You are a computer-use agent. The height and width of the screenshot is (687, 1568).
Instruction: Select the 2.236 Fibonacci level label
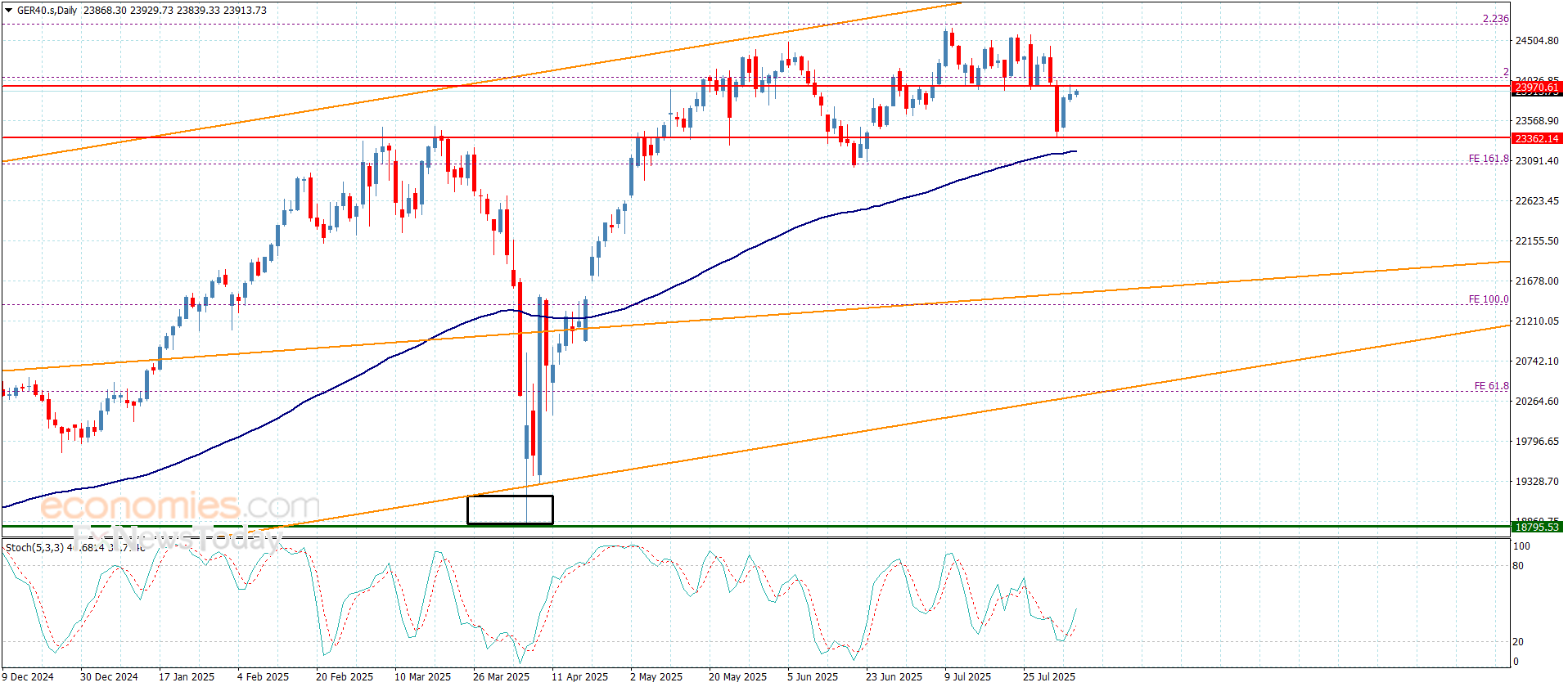[x=1495, y=19]
